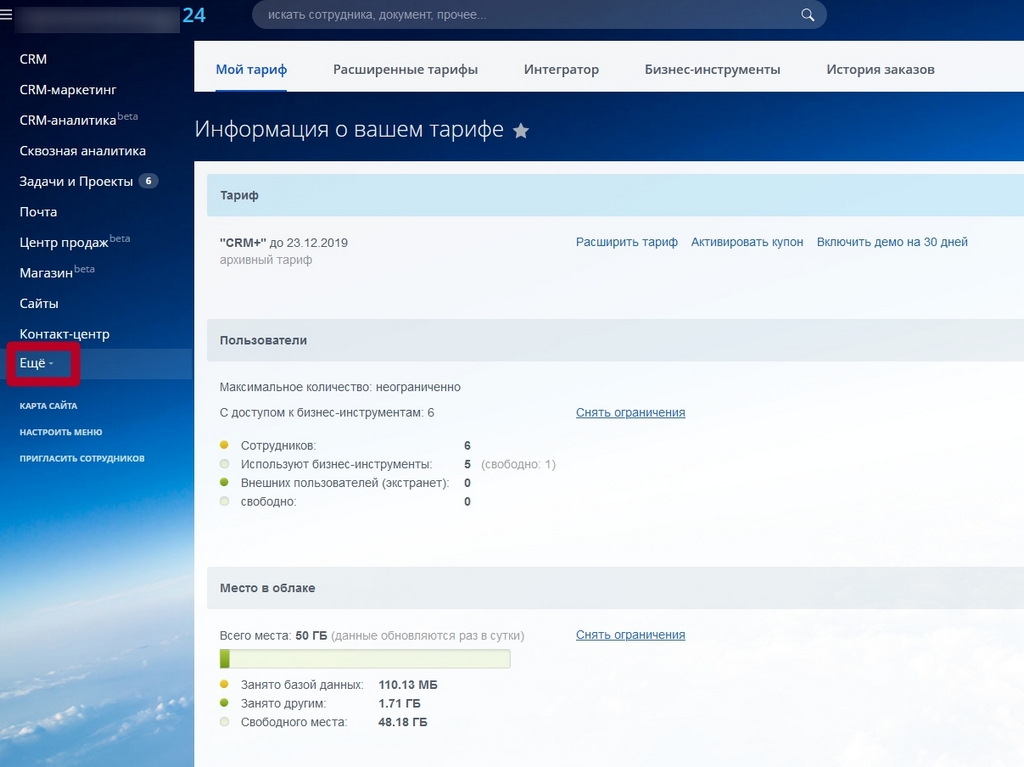Click the cloud storage usage bar
Screen dimensions: 1024x767
pos(365,659)
